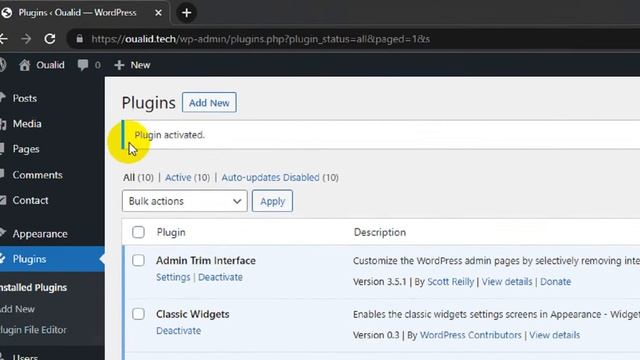Close the Plugins browser tab
Image resolution: width=640 pixels, height=360 pixels.
tap(158, 13)
